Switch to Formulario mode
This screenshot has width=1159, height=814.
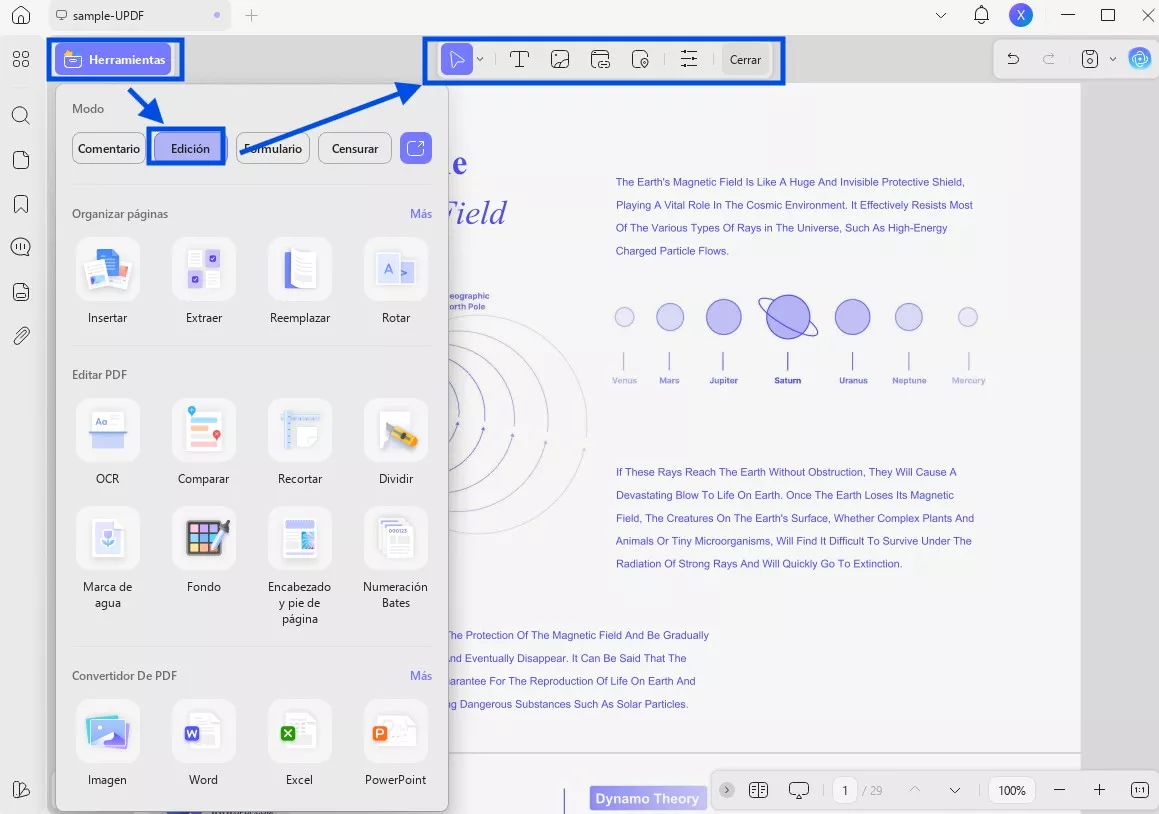tap(273, 149)
